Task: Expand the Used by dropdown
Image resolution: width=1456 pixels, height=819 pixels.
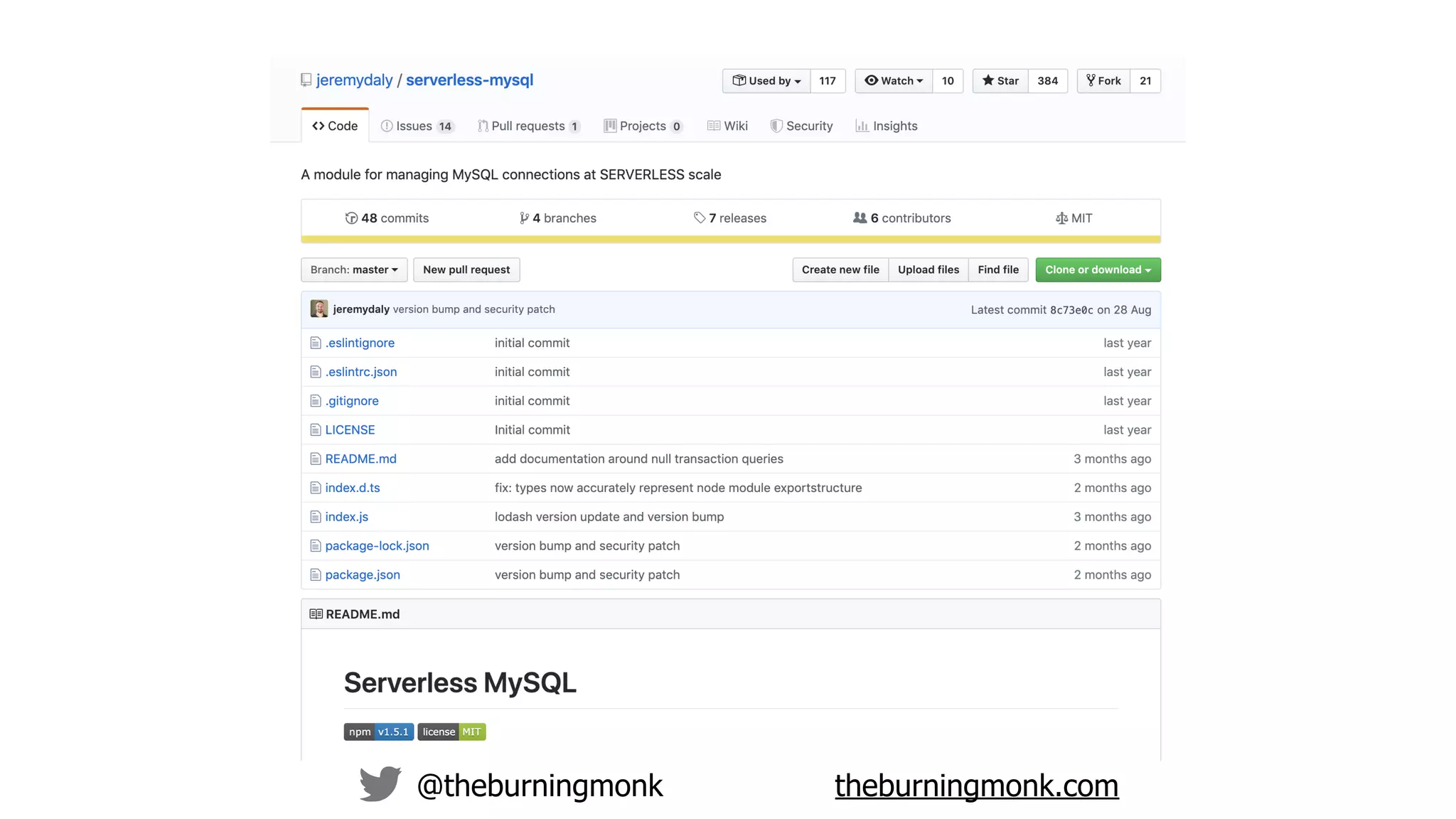Action: pyautogui.click(x=767, y=81)
